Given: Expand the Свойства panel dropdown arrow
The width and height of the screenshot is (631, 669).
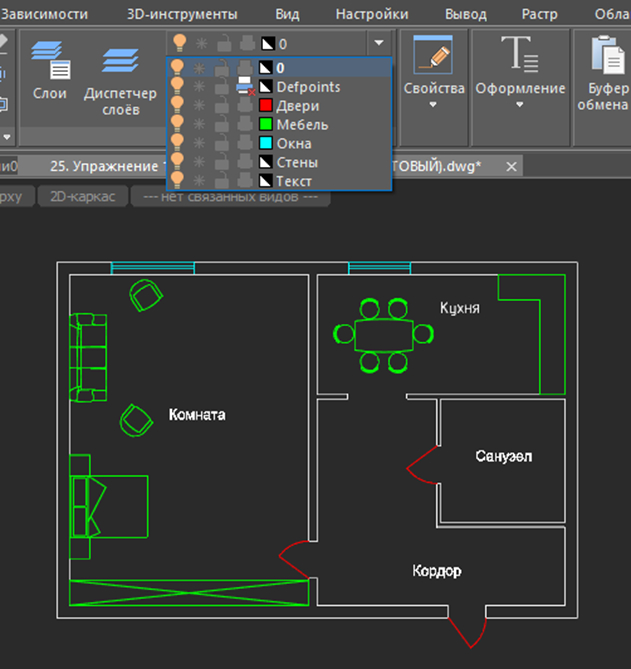Looking at the screenshot, I should point(434,105).
